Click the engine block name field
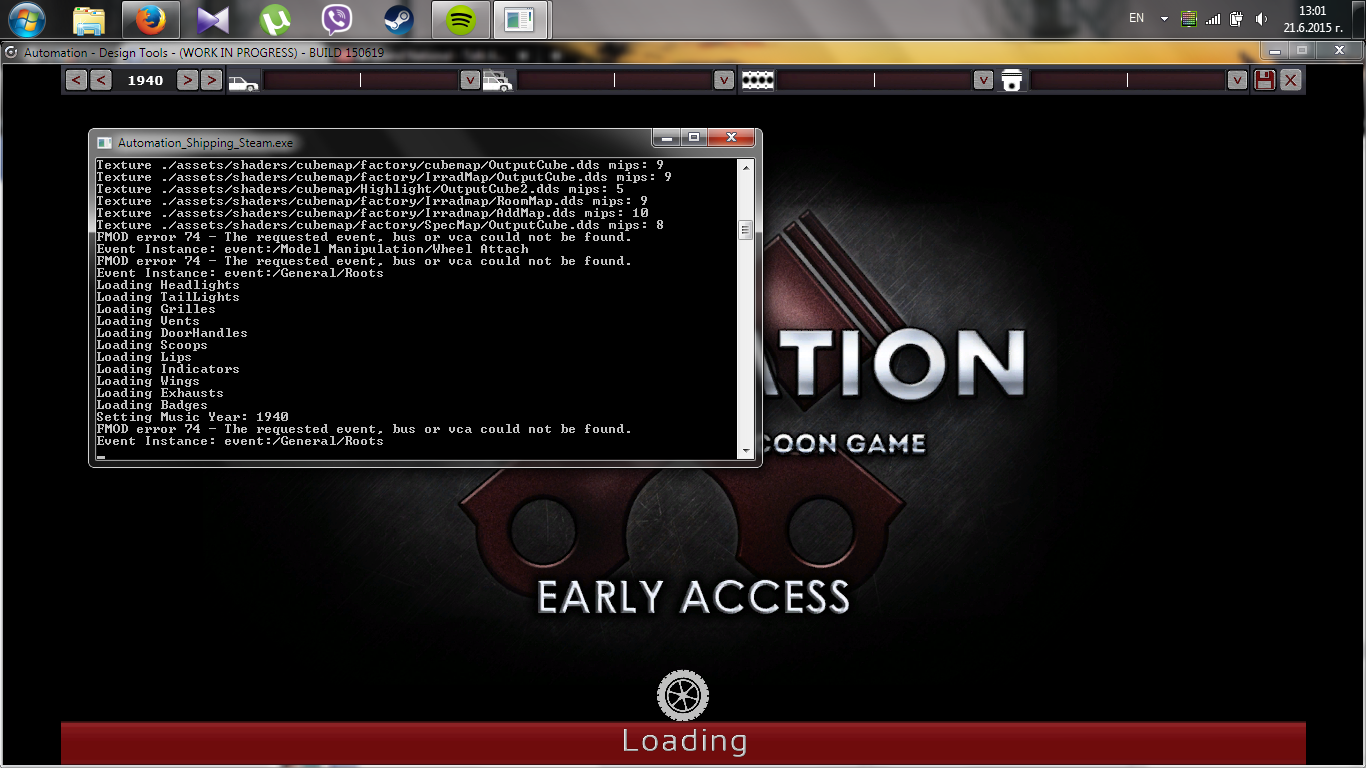The image size is (1366, 768). (874, 80)
